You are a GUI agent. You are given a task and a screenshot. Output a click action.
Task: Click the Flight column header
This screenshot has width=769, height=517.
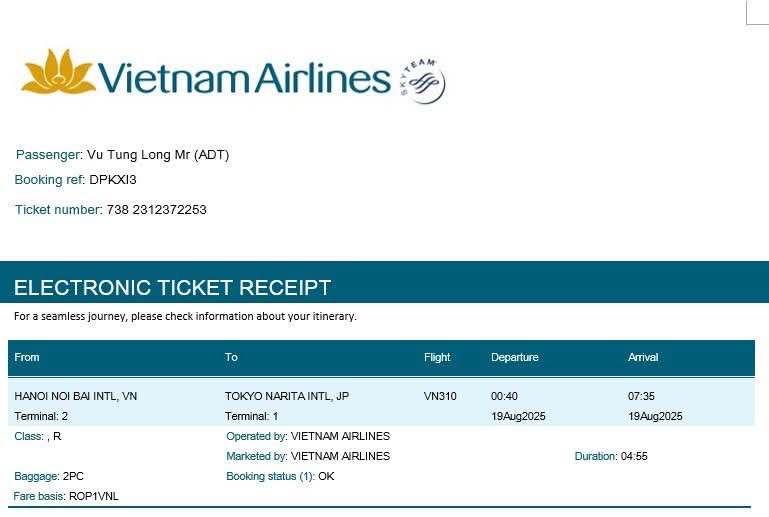coord(437,357)
